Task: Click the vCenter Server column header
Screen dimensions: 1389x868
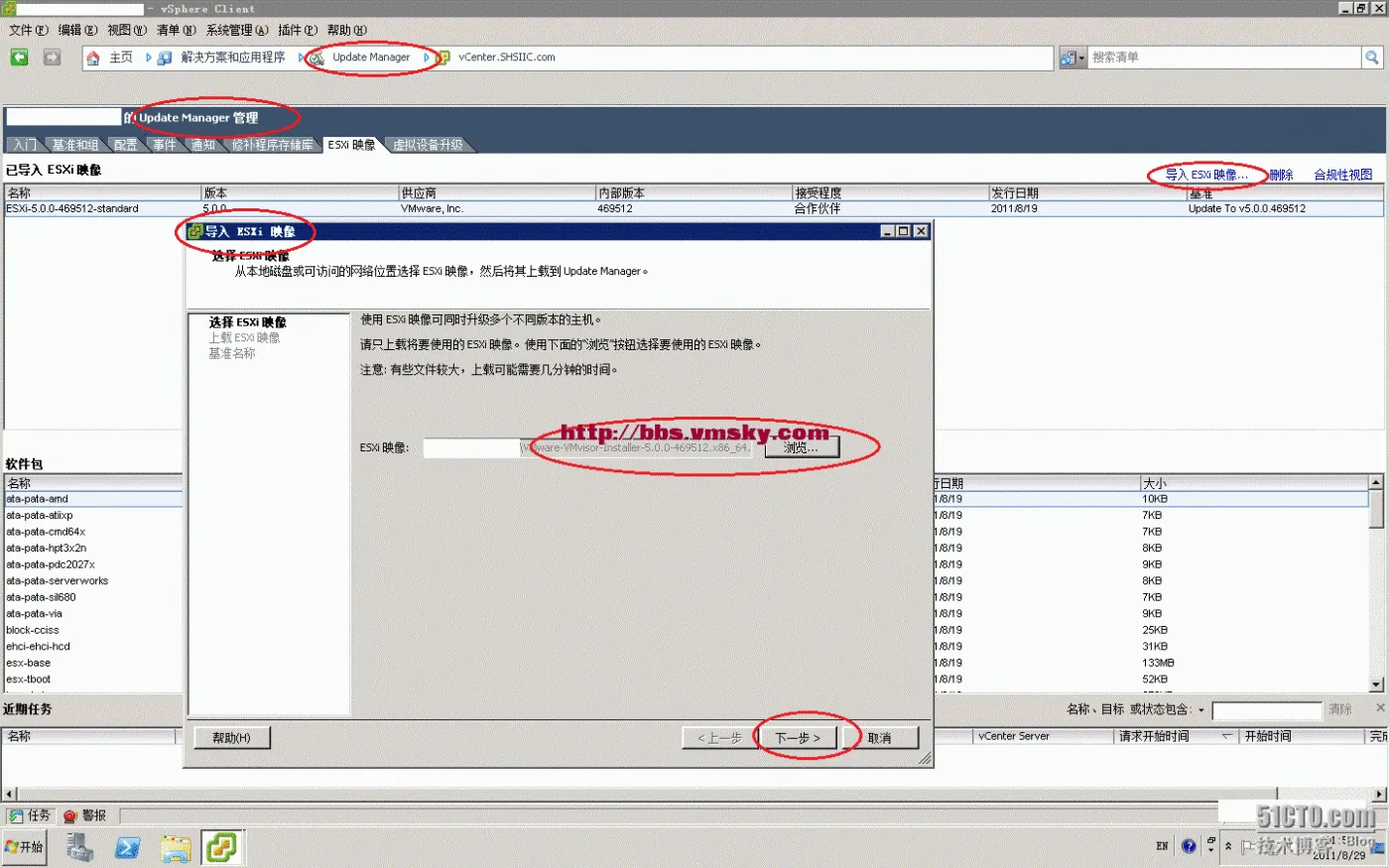Action: coord(1043,736)
